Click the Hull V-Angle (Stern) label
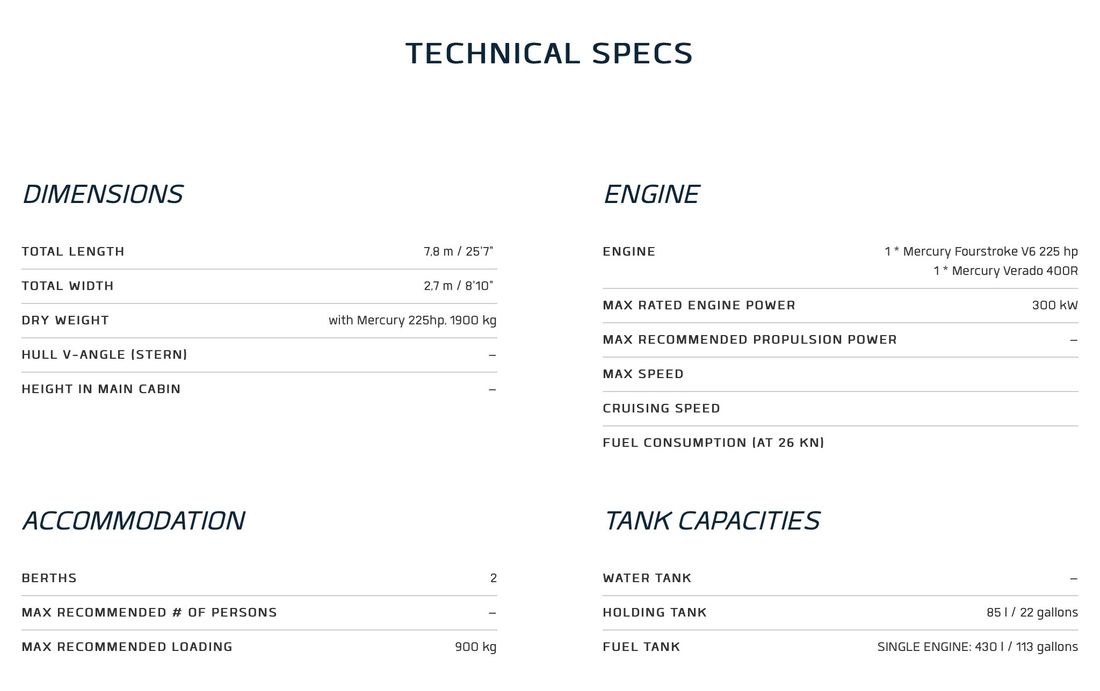 (x=105, y=354)
